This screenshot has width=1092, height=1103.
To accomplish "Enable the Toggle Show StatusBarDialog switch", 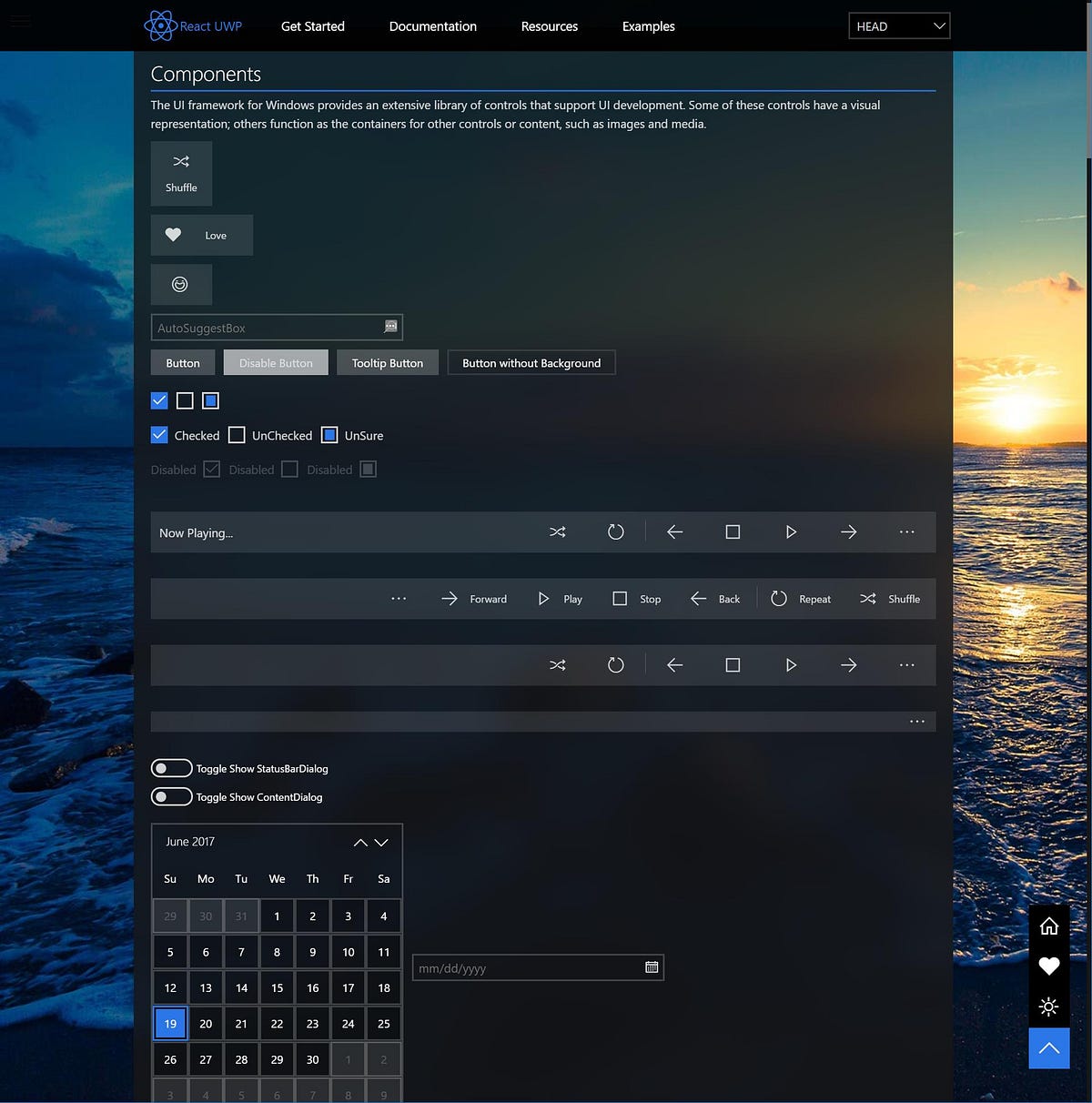I will click(x=171, y=768).
